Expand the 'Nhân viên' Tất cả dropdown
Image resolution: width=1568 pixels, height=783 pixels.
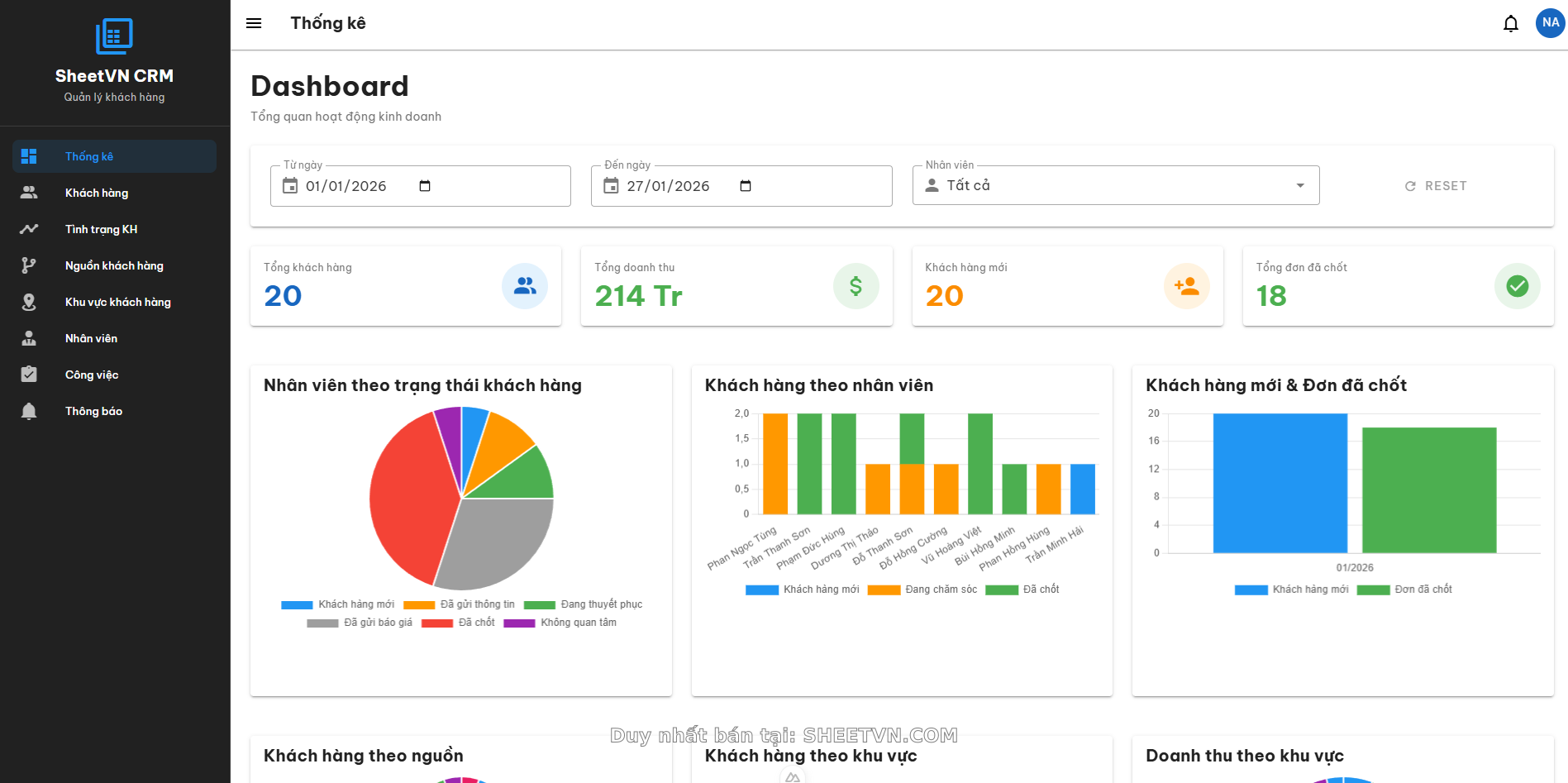pos(1299,185)
